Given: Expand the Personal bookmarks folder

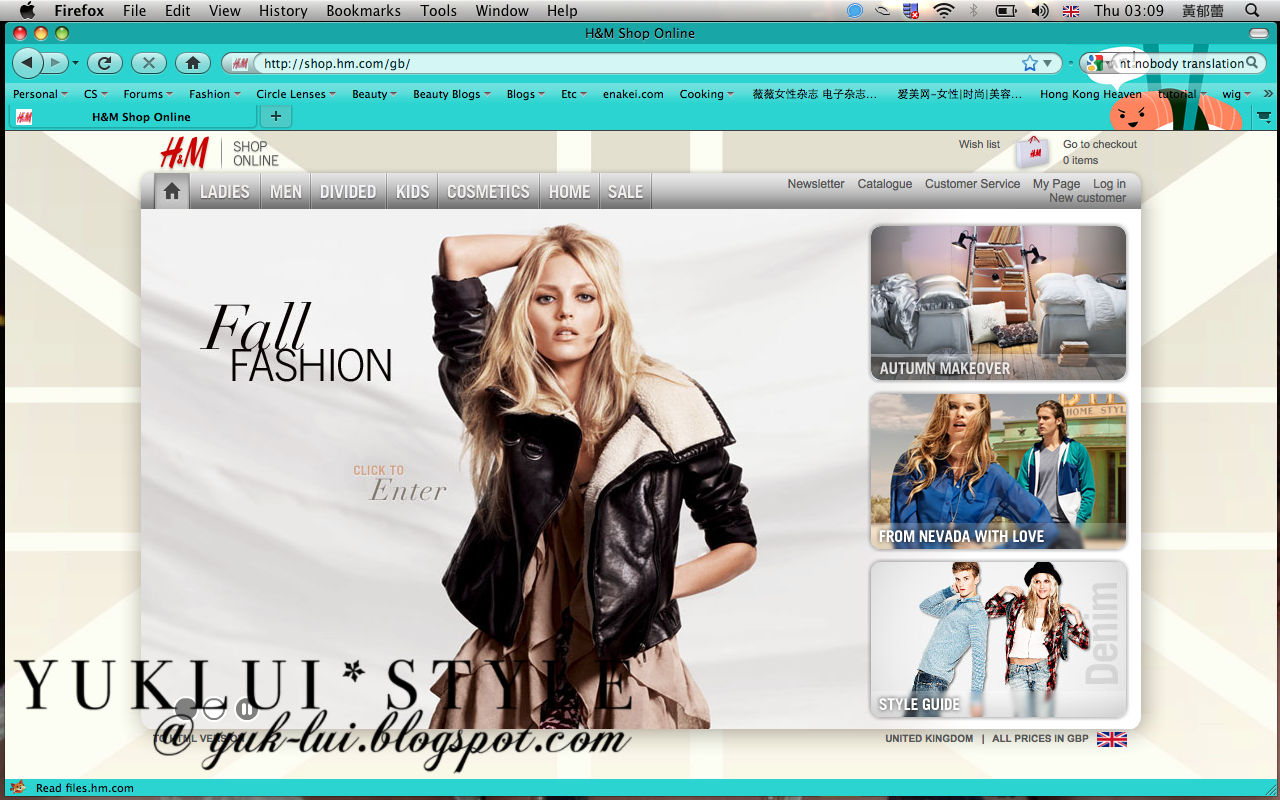Looking at the screenshot, I should [x=40, y=94].
